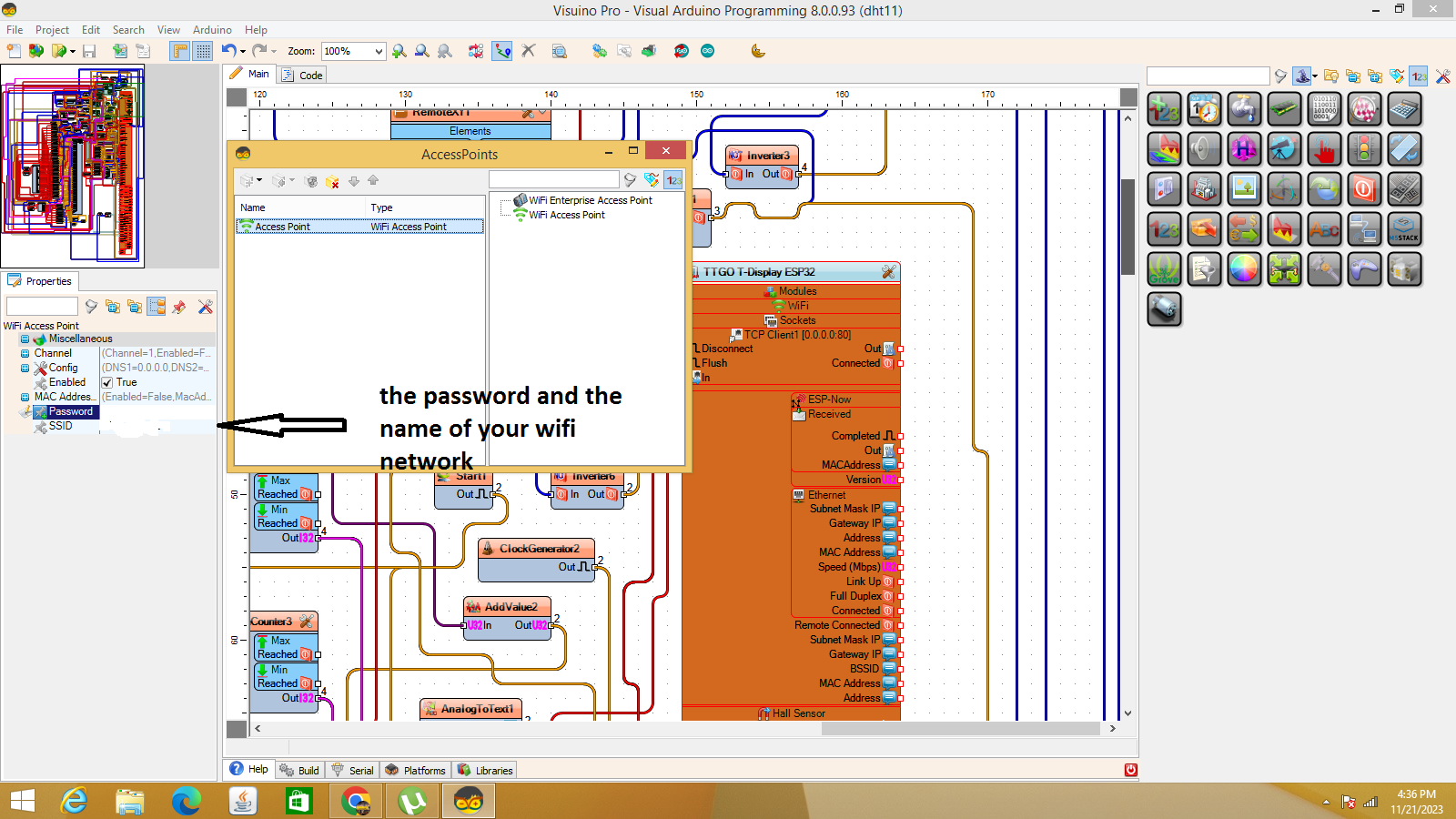Click the filter funnel icon in AccessPoints dialog
The height and width of the screenshot is (819, 1456).
point(630,179)
